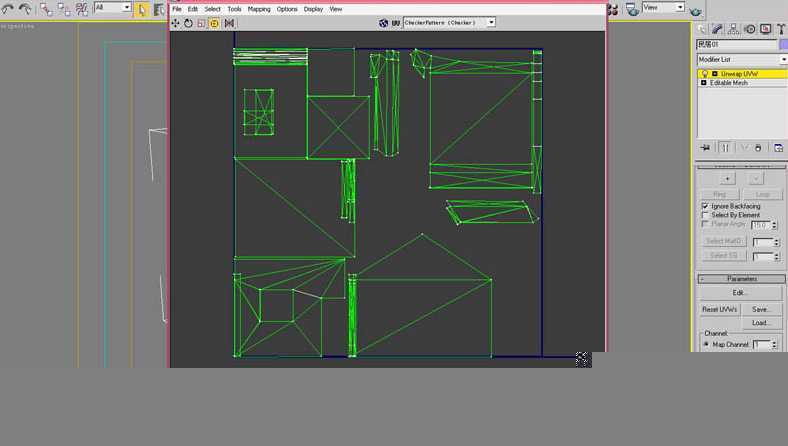
Task: Switch to the Motion command panel tab
Action: click(749, 29)
